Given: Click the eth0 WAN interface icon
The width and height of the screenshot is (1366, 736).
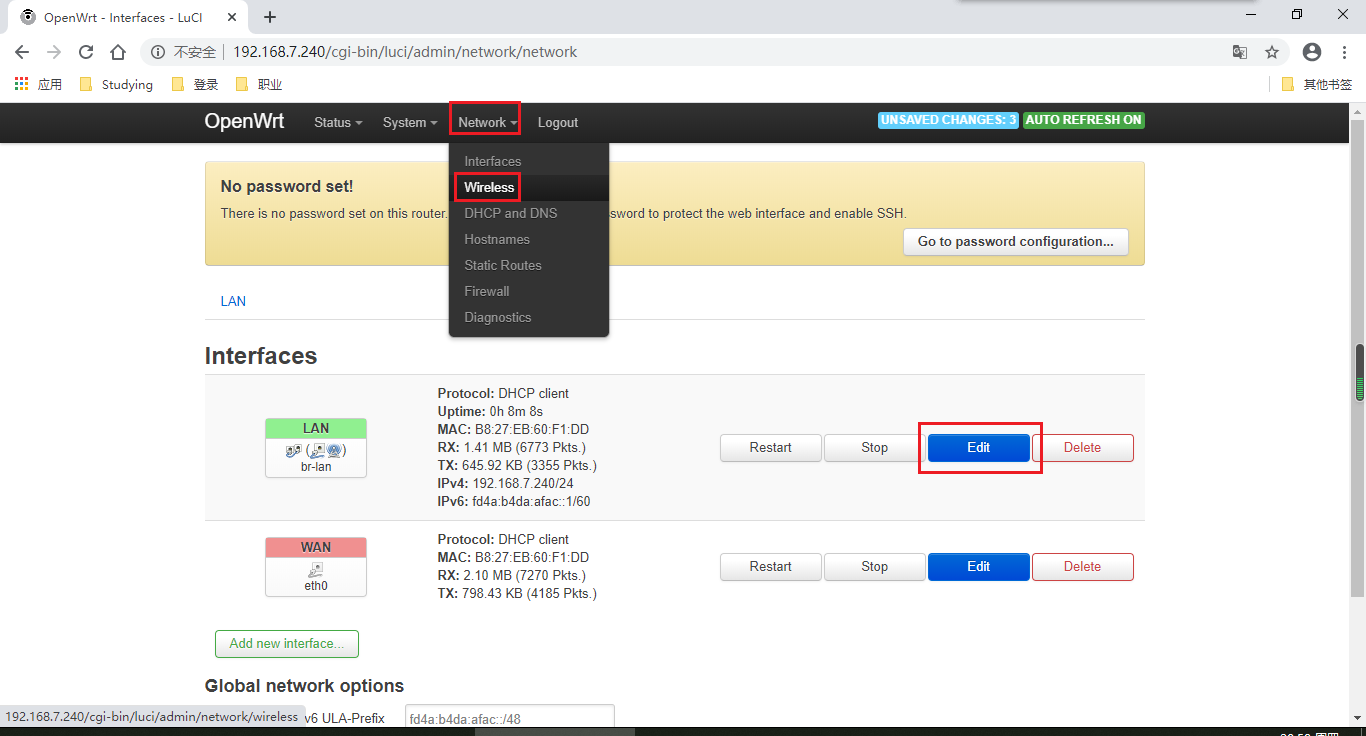Looking at the screenshot, I should point(316,569).
